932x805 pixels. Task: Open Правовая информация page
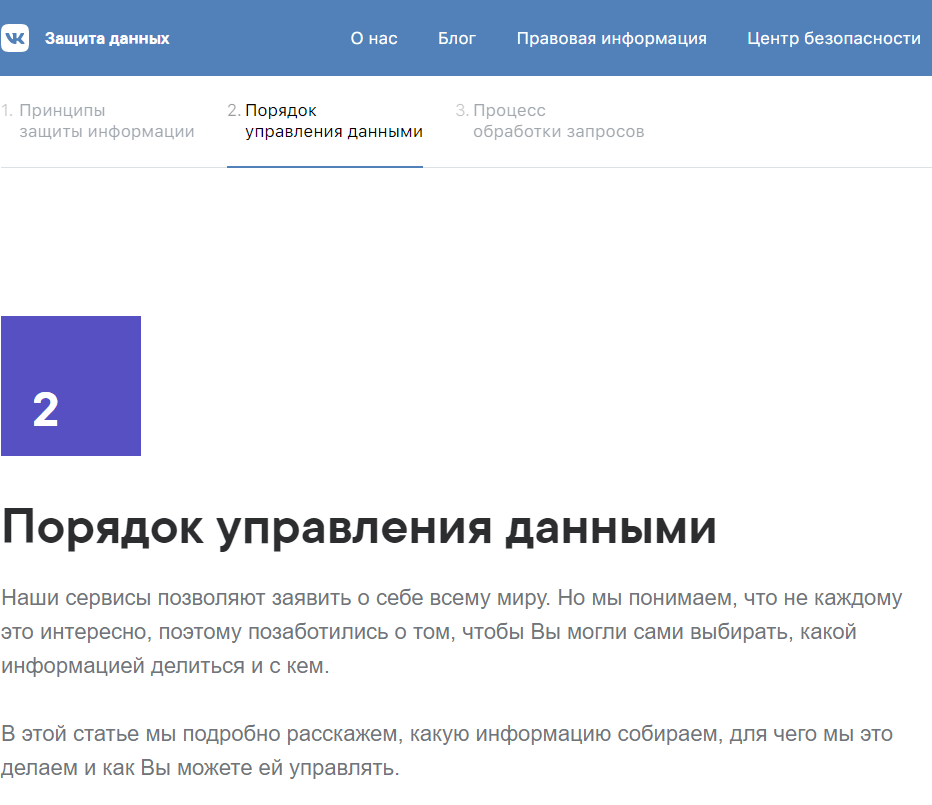click(x=612, y=39)
